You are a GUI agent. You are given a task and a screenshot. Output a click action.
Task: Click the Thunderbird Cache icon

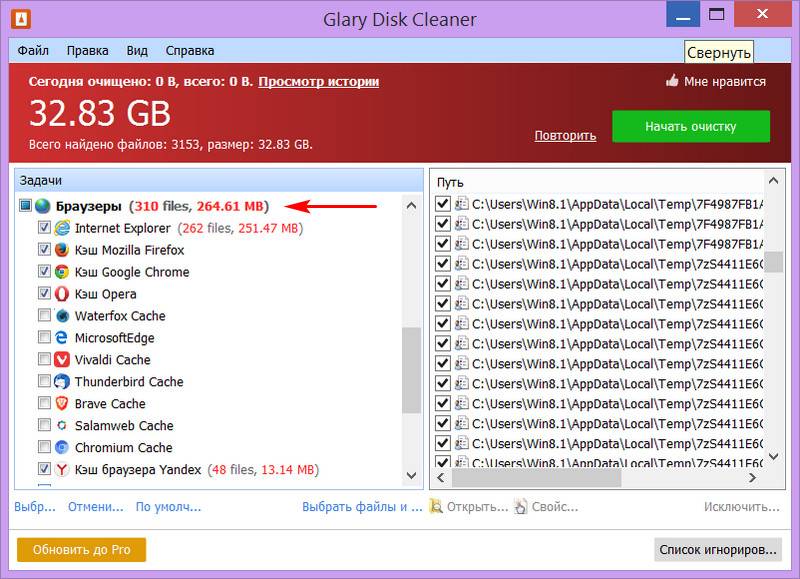(x=62, y=382)
